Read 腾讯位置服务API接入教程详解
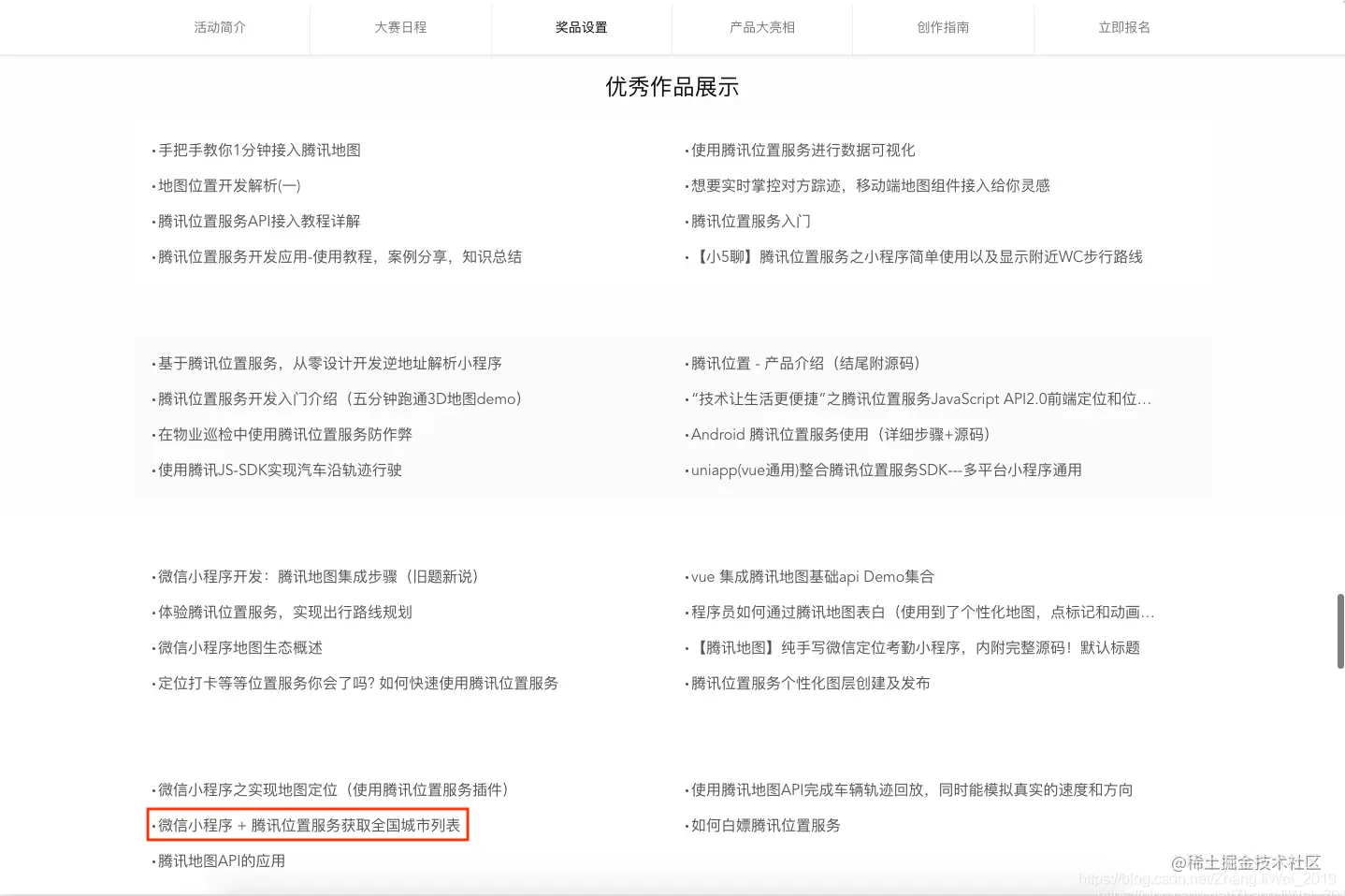Screen dimensions: 1345x896 pos(259,221)
